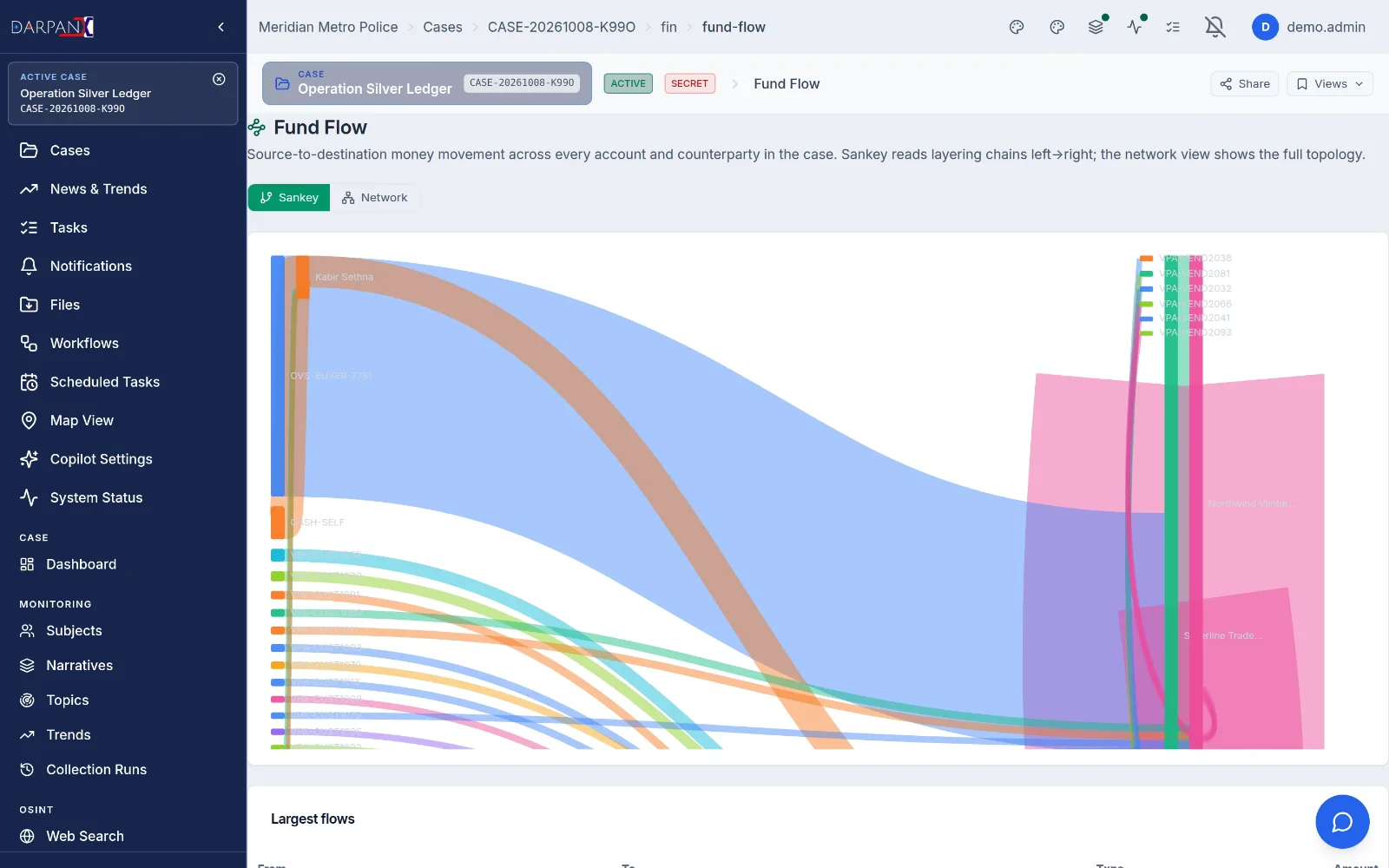Image resolution: width=1389 pixels, height=868 pixels.
Task: Click the DARPAN logo
Action: (x=53, y=27)
